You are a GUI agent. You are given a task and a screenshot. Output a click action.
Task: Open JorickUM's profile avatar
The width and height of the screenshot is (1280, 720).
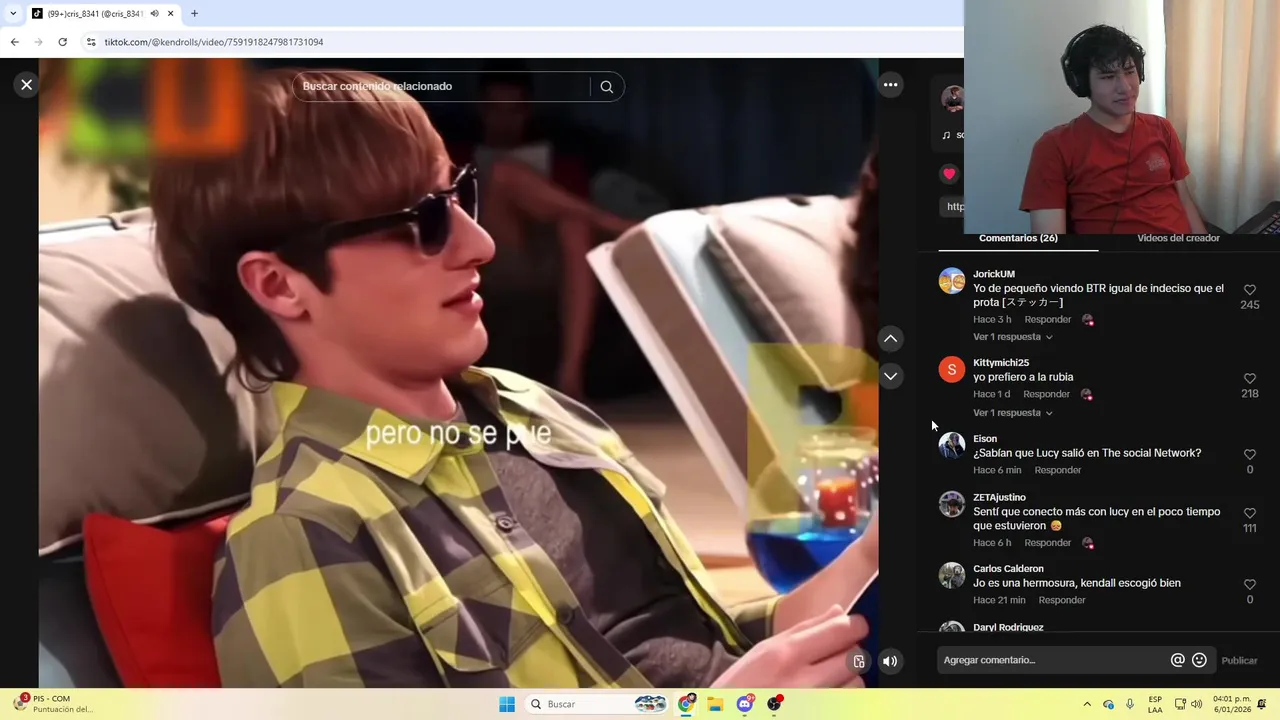point(951,281)
